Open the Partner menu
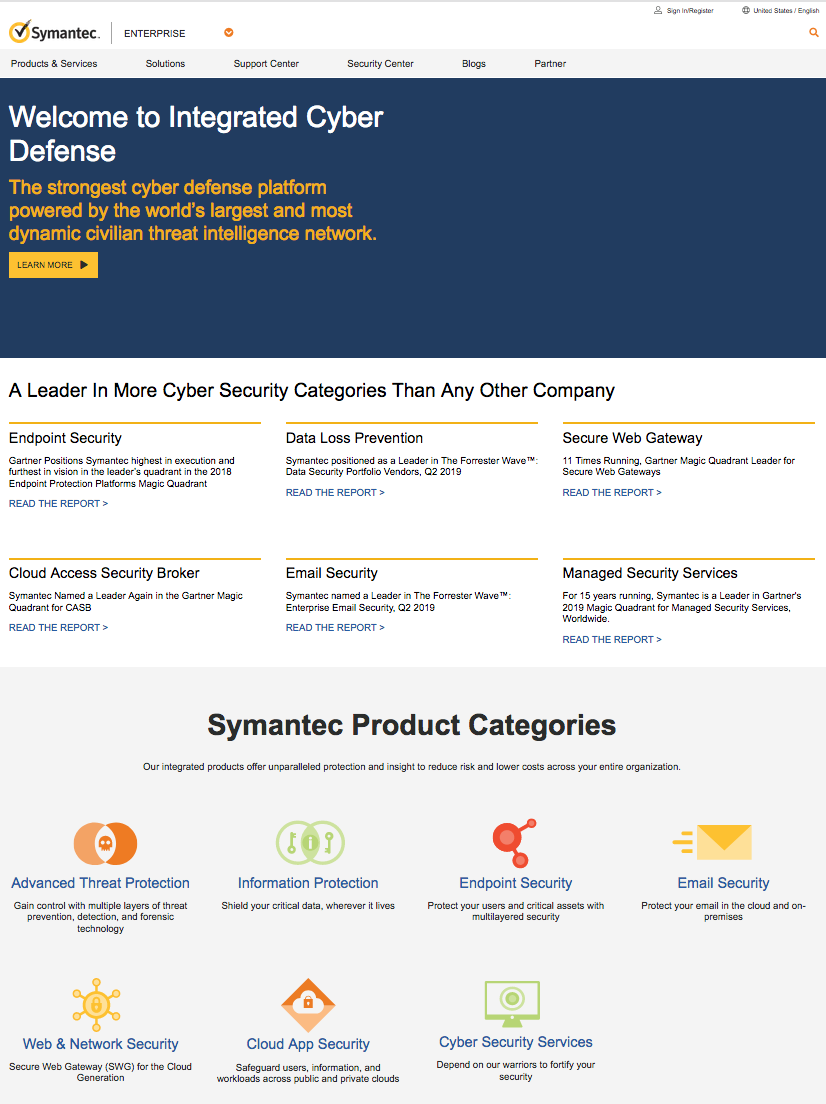 point(550,63)
